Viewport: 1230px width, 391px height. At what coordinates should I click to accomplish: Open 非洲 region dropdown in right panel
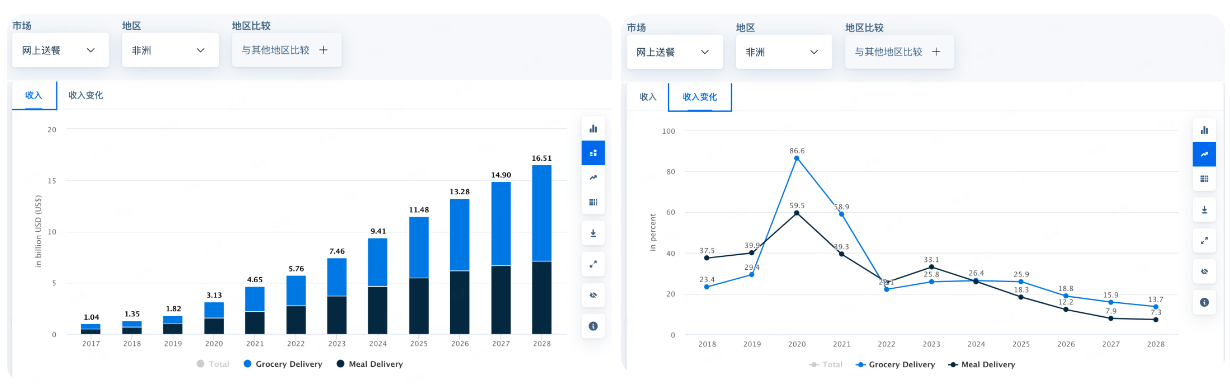pyautogui.click(x=783, y=51)
